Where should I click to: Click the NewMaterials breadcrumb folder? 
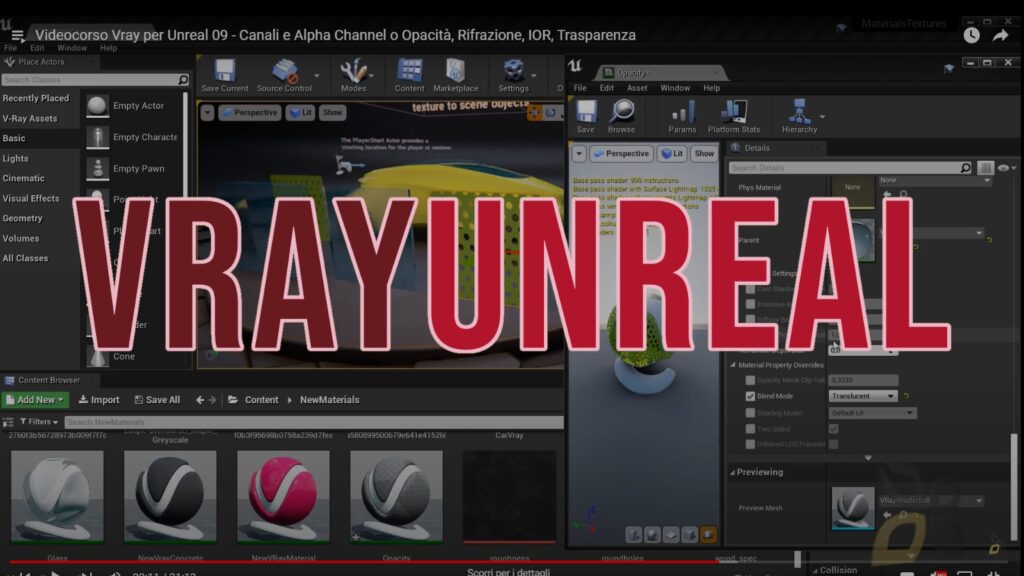coord(329,400)
